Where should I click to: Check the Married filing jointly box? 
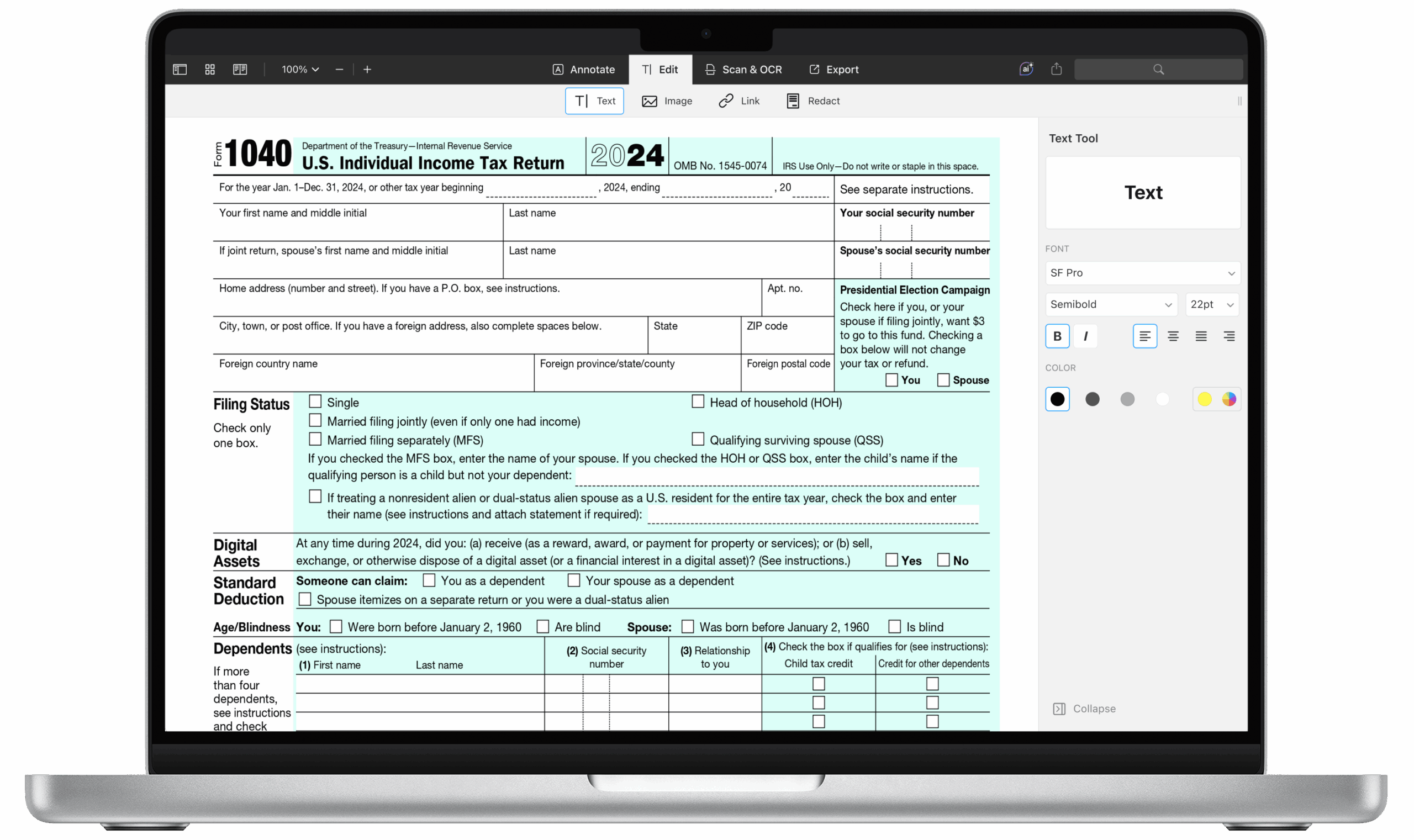tap(315, 420)
